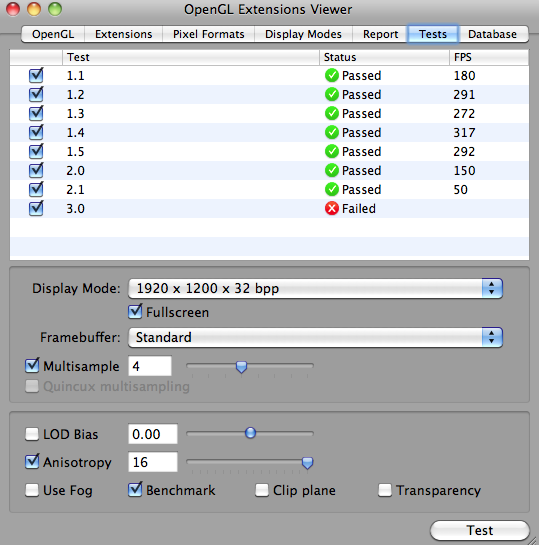The image size is (539, 545).
Task: Select test row labeled 2.0
Action: pyautogui.click(x=269, y=170)
